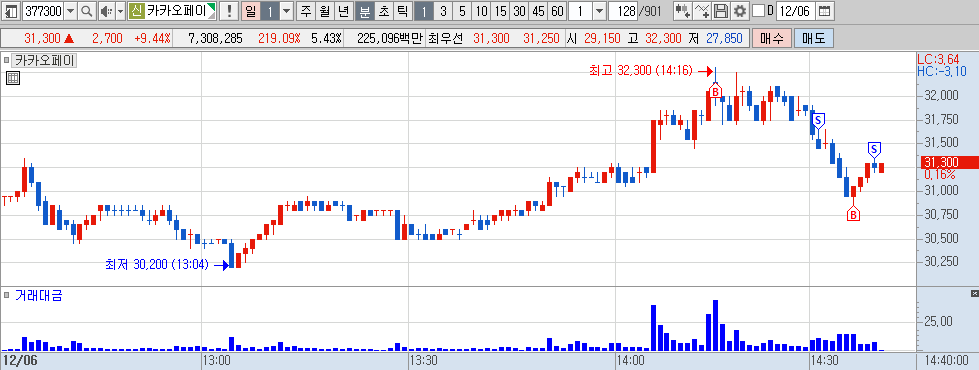Select the 60-minute interval button

pos(558,11)
